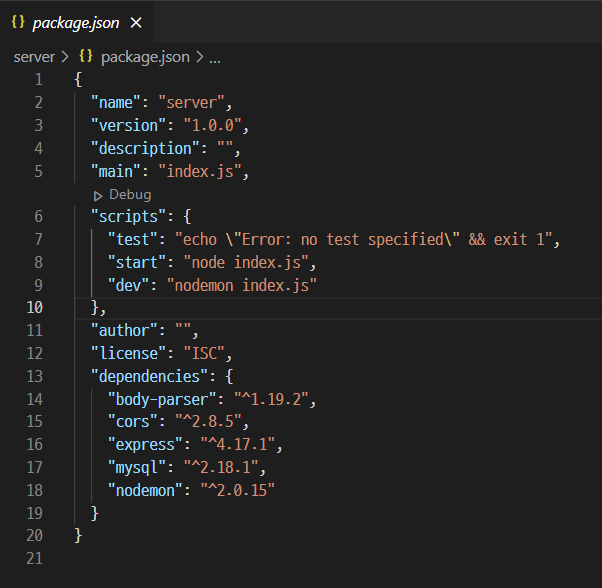Click the "dependencies" key
The image size is (602, 588).
[x=150, y=376]
